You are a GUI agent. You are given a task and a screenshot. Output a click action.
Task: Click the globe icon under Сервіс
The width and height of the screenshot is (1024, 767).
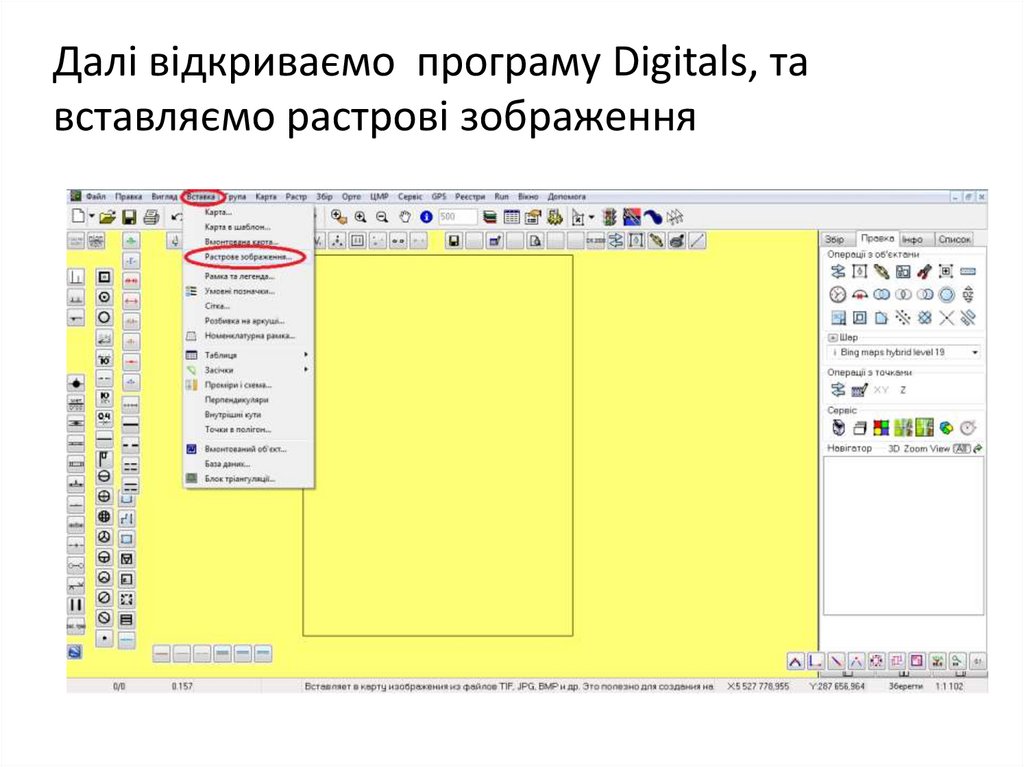[946, 429]
